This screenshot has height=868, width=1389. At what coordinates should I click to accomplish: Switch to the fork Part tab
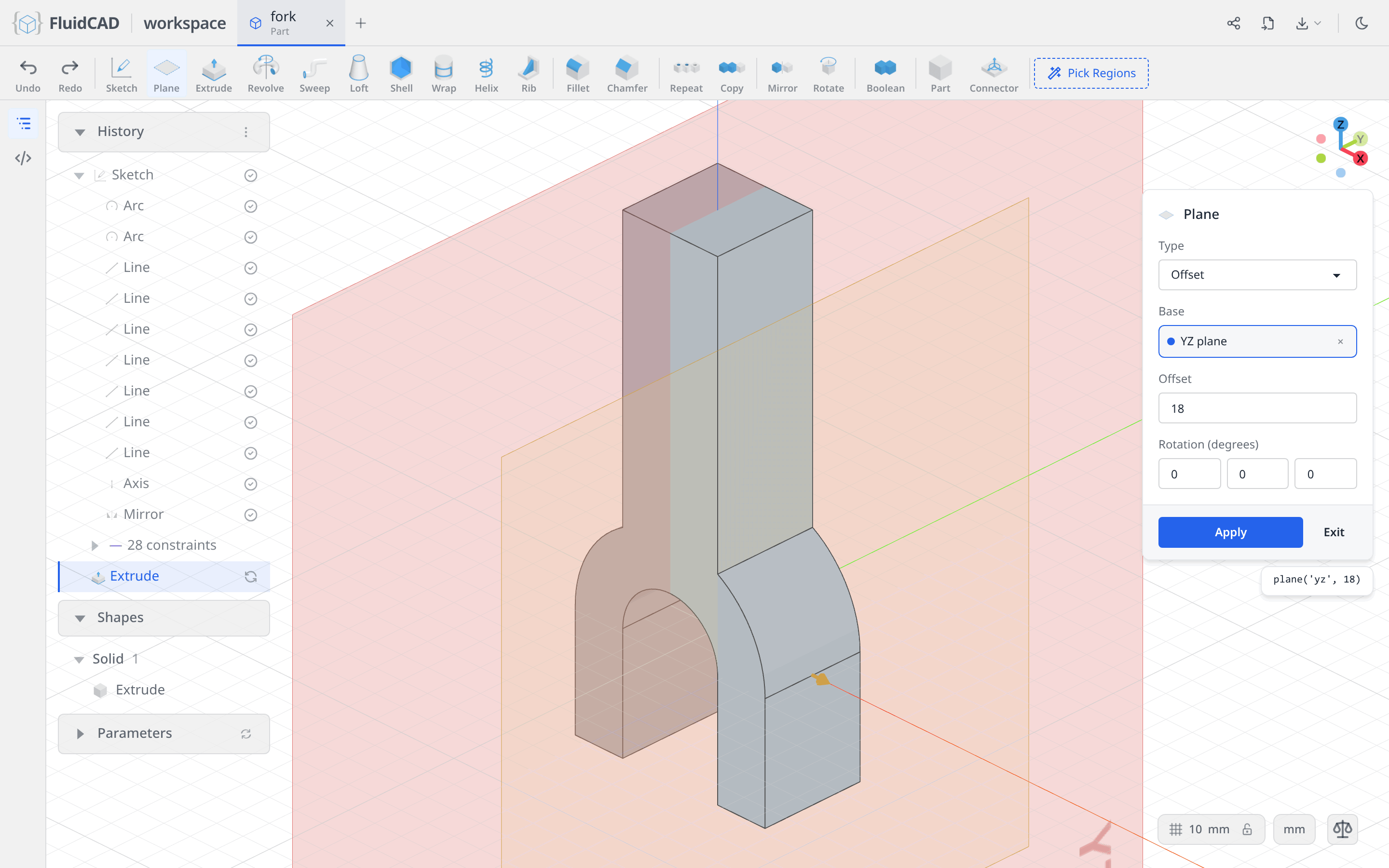click(291, 23)
